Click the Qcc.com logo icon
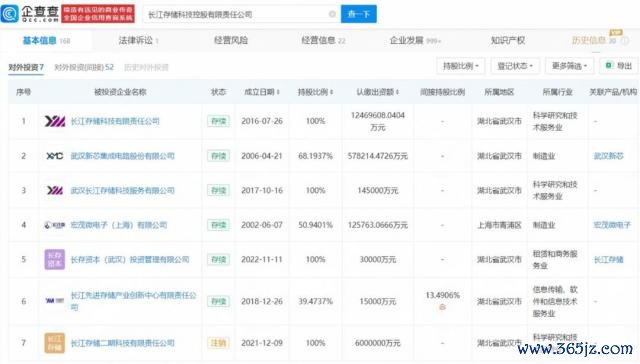This screenshot has height=364, width=640. [x=9, y=14]
